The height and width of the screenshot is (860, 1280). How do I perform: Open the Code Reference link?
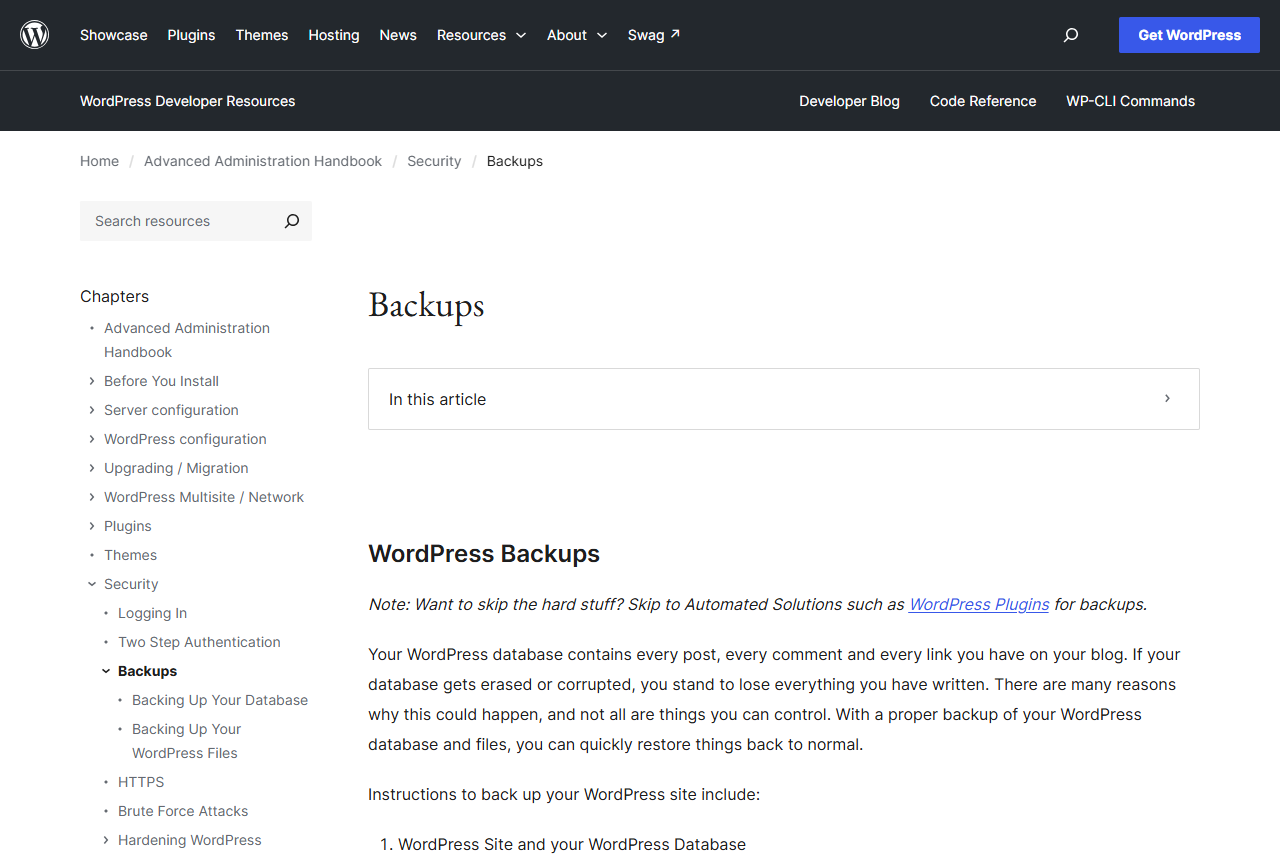click(x=983, y=101)
